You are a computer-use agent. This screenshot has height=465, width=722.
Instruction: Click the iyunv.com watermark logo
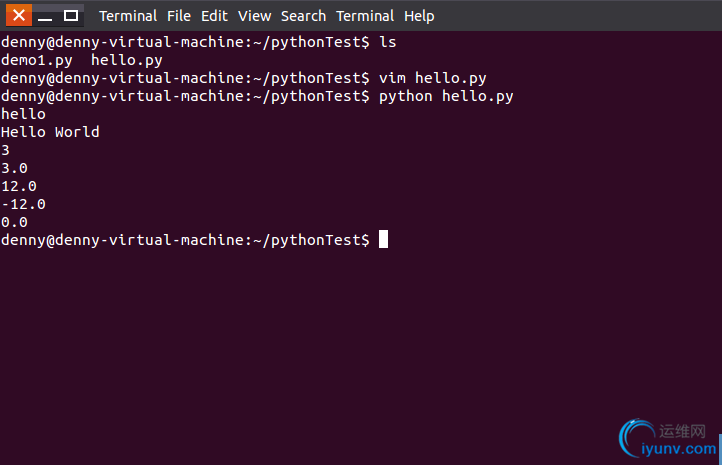(x=668, y=439)
